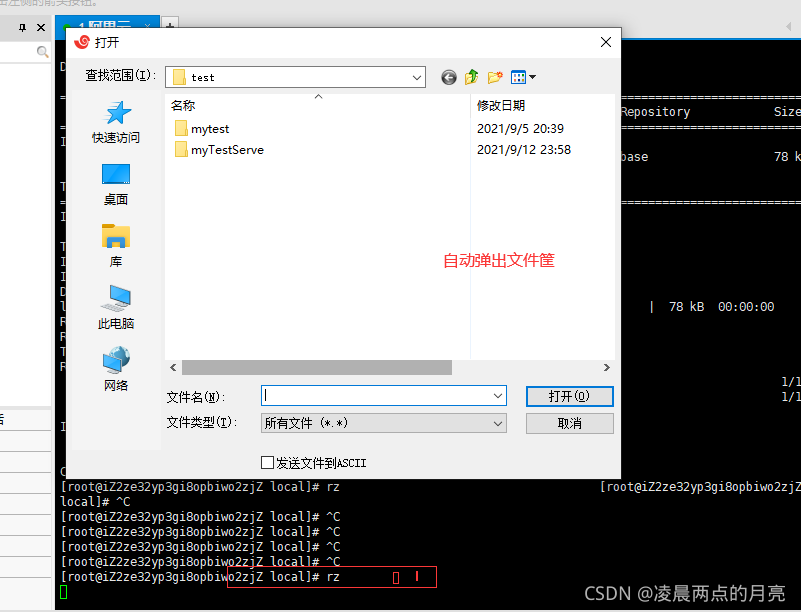Image resolution: width=801 pixels, height=612 pixels.
Task: Close the 打开 dialog
Action: (606, 42)
